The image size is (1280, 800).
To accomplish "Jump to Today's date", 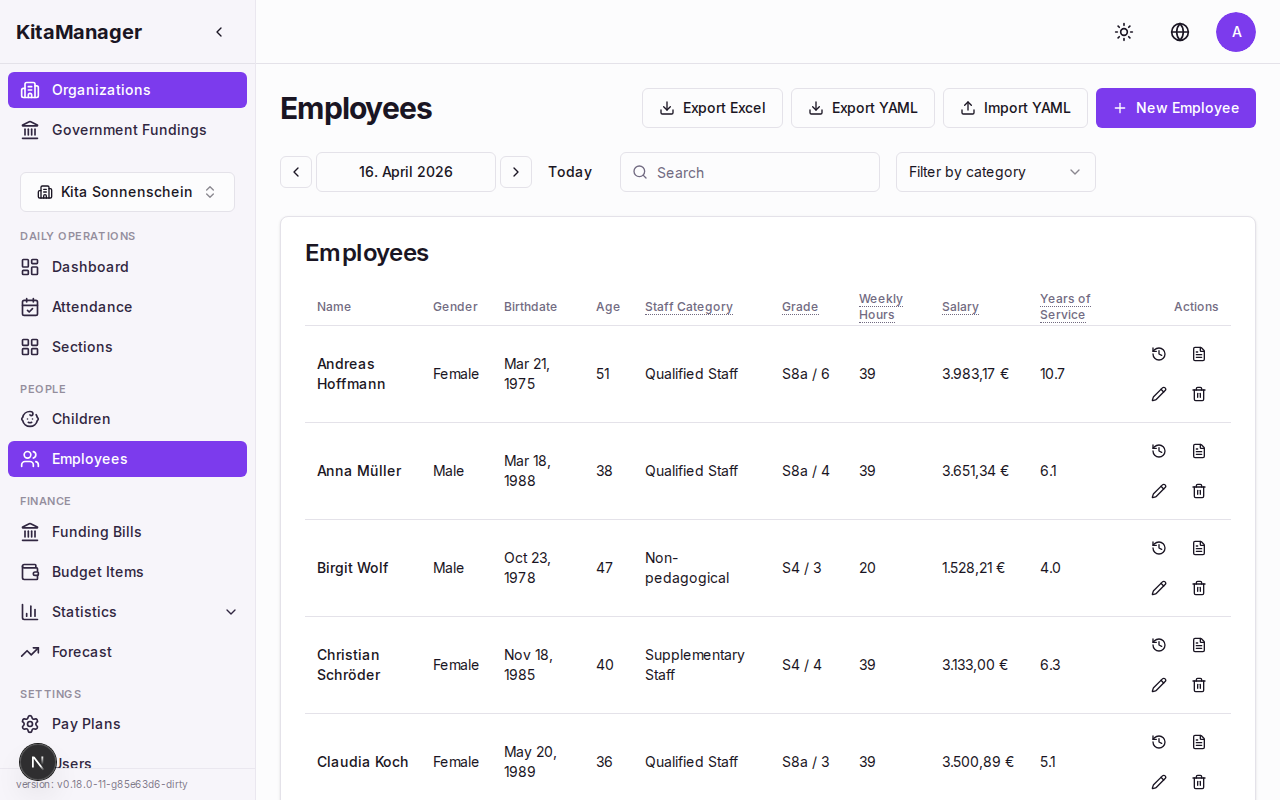I will pos(569,172).
